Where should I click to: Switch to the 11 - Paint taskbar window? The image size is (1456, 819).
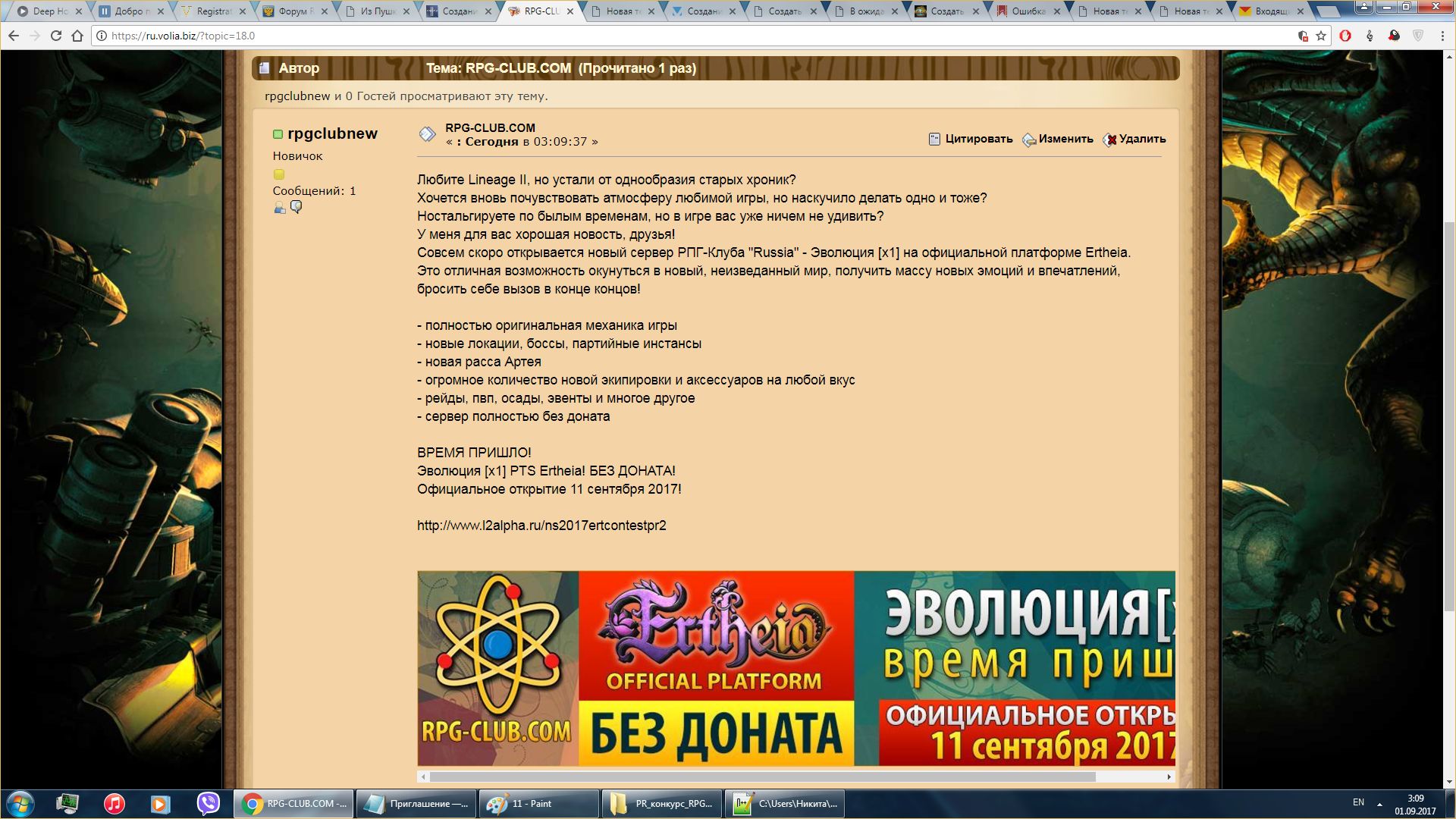coord(538,804)
